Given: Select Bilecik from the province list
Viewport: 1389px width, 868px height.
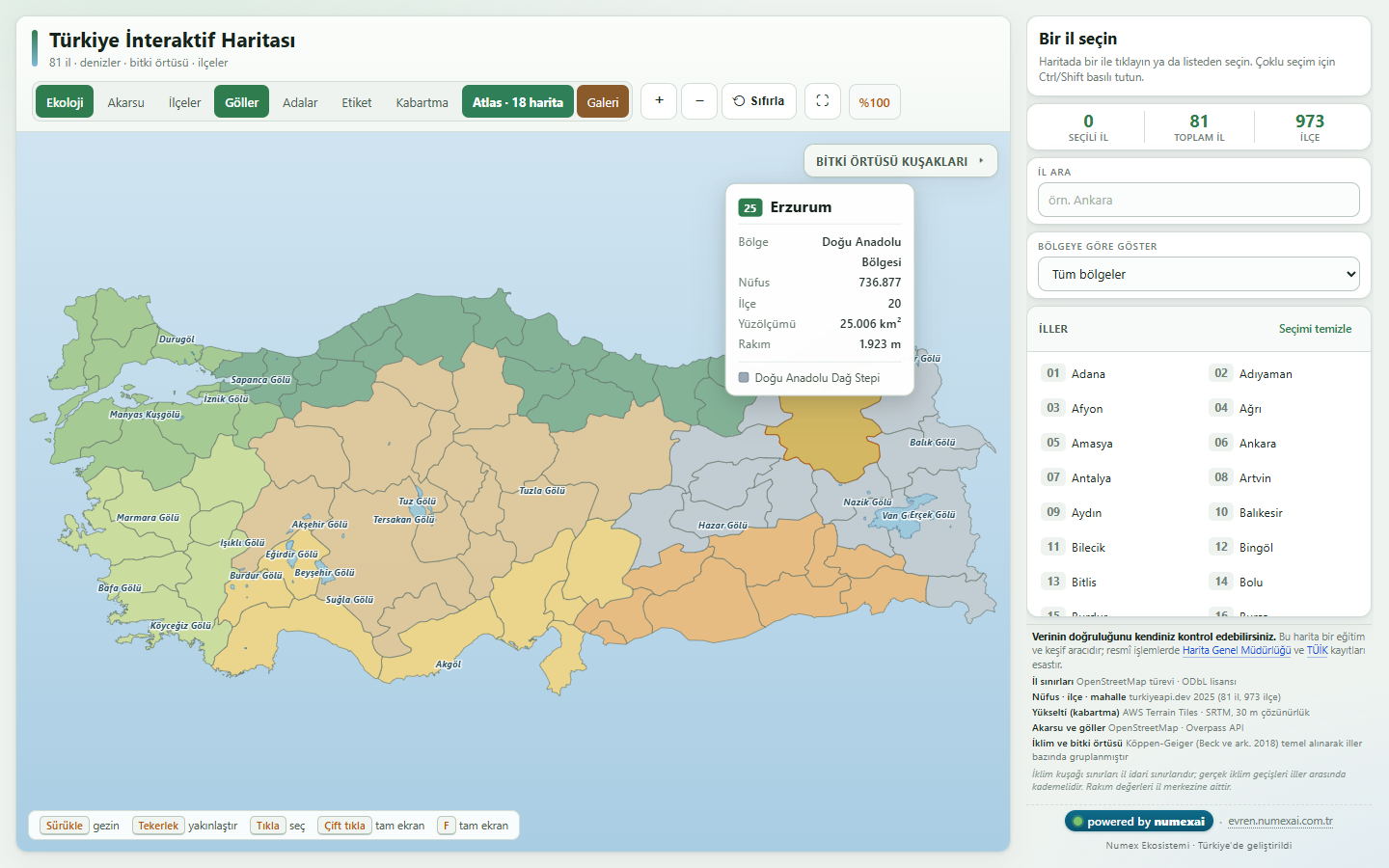Looking at the screenshot, I should [x=1117, y=547].
